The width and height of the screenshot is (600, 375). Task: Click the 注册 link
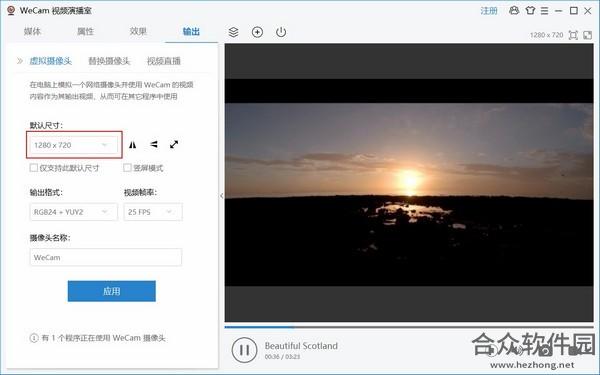point(489,11)
